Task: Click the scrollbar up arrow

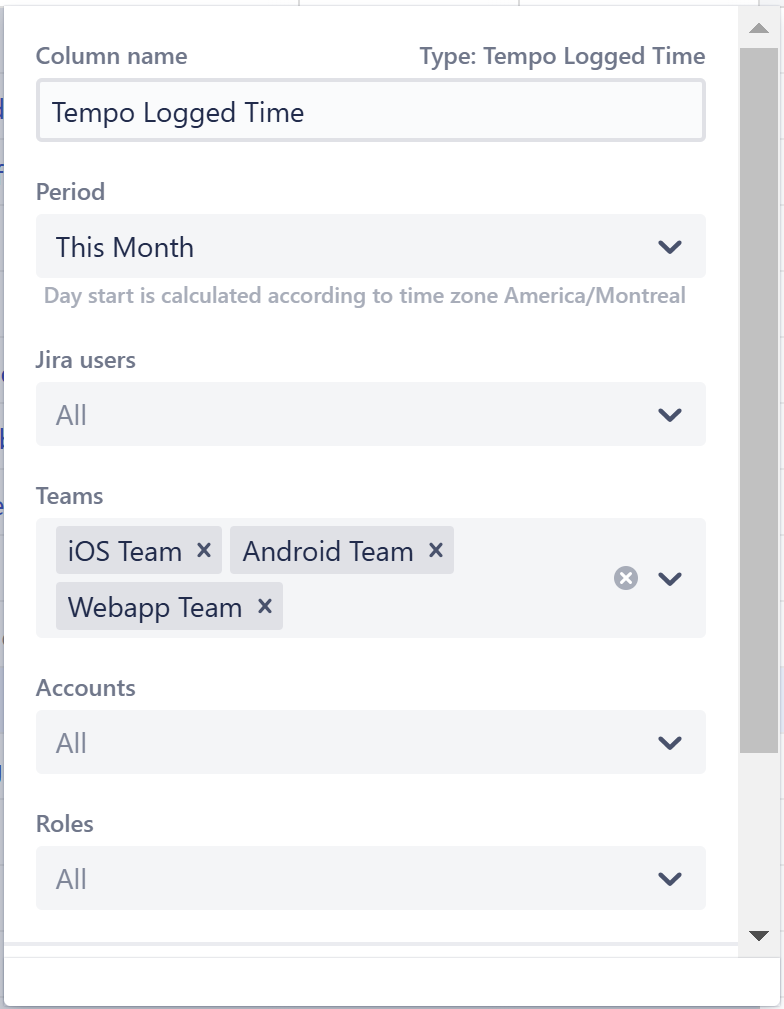Action: point(759,27)
